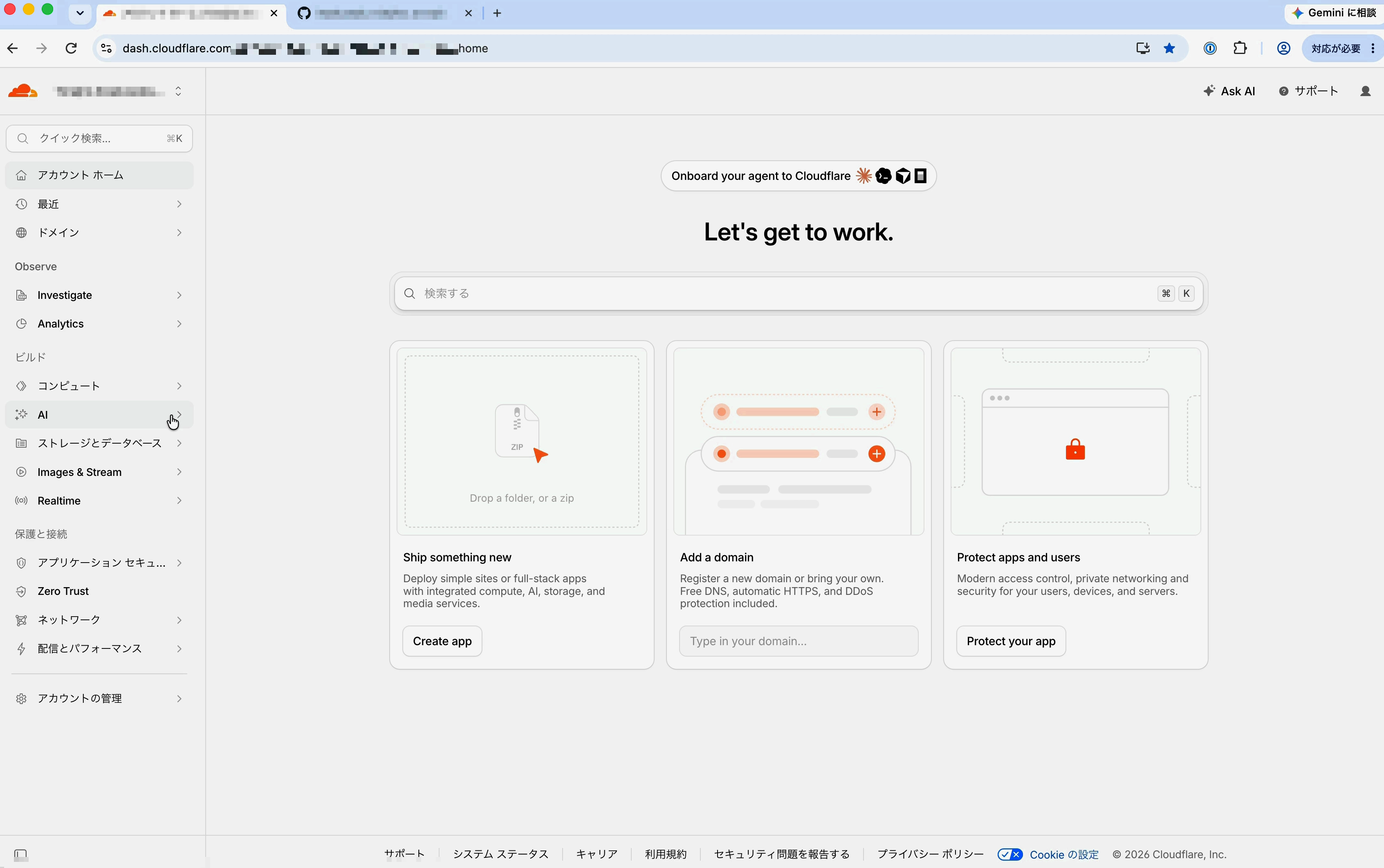The image size is (1384, 868).
Task: Open the account switcher chevron
Action: point(179,91)
